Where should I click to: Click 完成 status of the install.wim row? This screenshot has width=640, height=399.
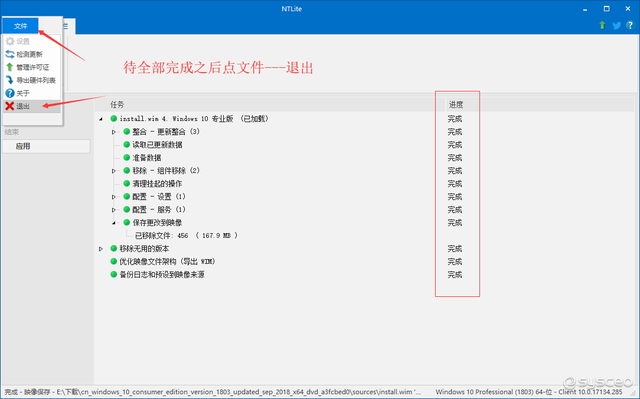(x=455, y=119)
